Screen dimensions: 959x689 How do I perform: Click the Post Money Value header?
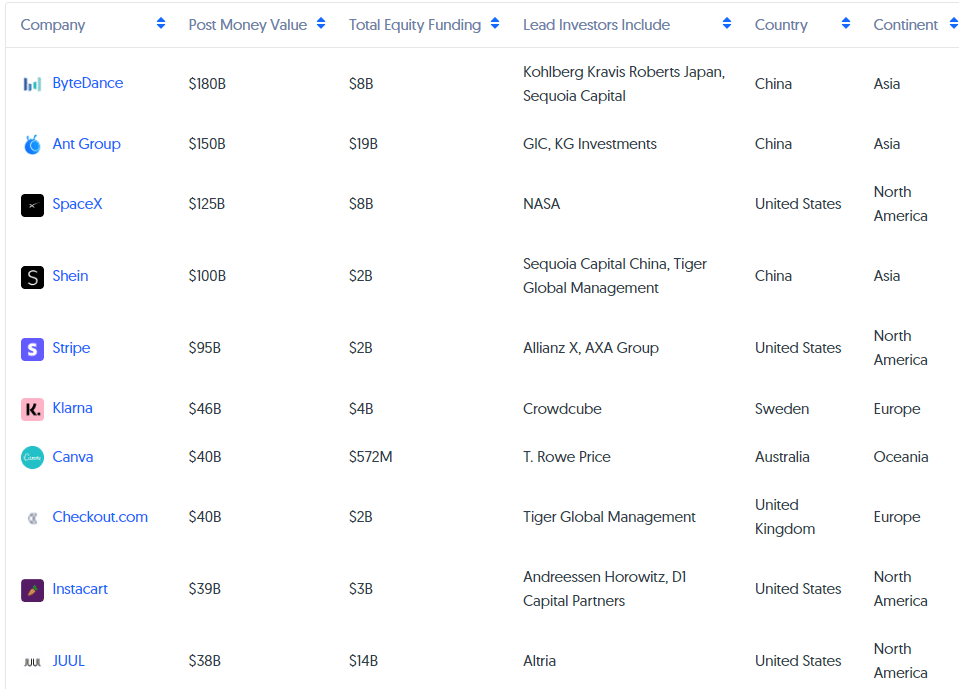click(x=248, y=24)
